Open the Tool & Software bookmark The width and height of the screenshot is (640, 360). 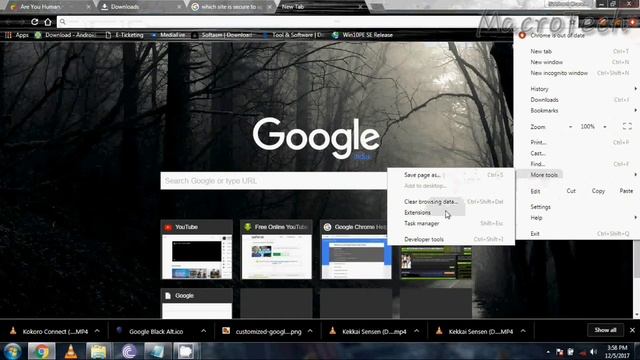pyautogui.click(x=293, y=35)
